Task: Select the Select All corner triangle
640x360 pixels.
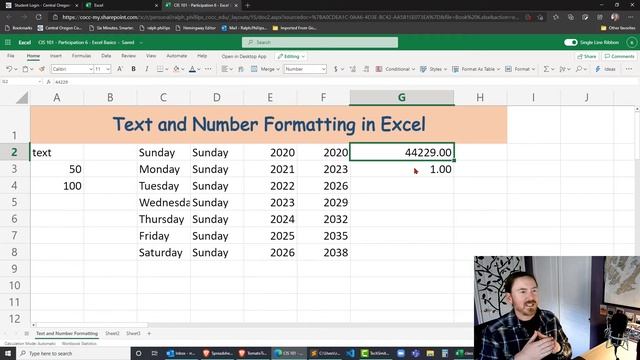Action: pyautogui.click(x=22, y=98)
